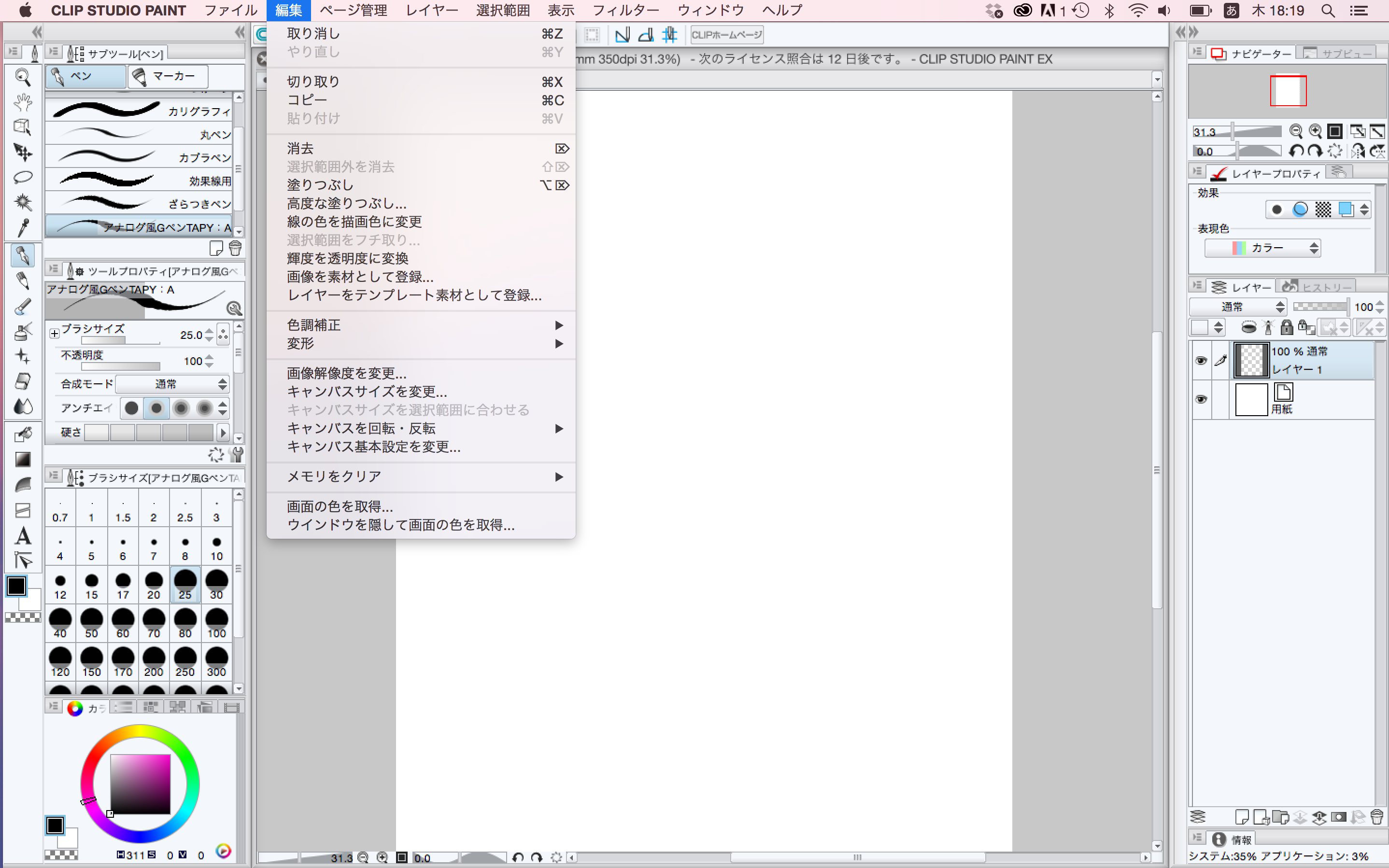Toggle visibility of the 用紙 paper layer
1389x868 pixels.
(x=1201, y=399)
